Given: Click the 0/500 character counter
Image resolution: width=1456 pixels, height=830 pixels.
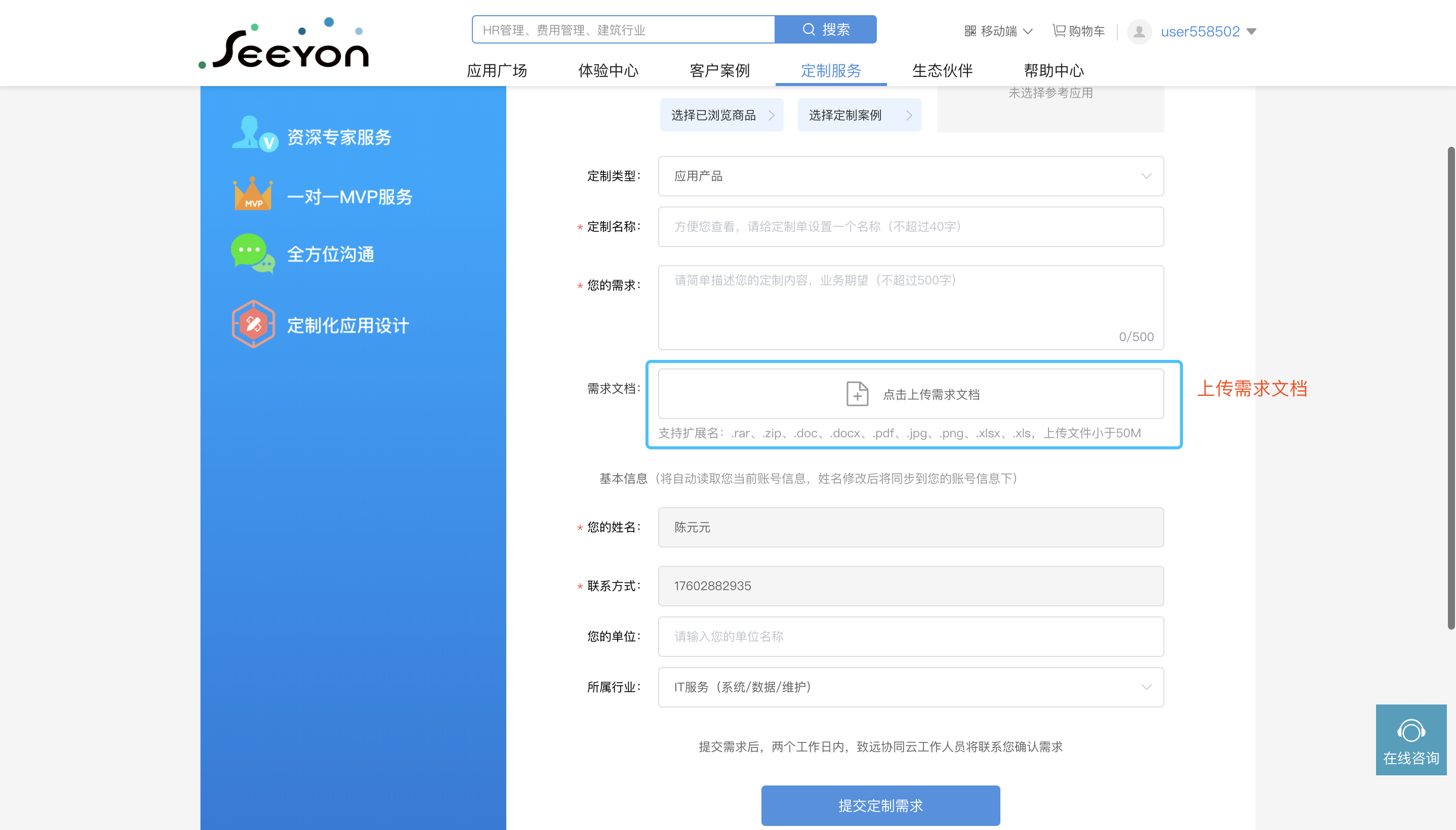Looking at the screenshot, I should click(x=1136, y=337).
